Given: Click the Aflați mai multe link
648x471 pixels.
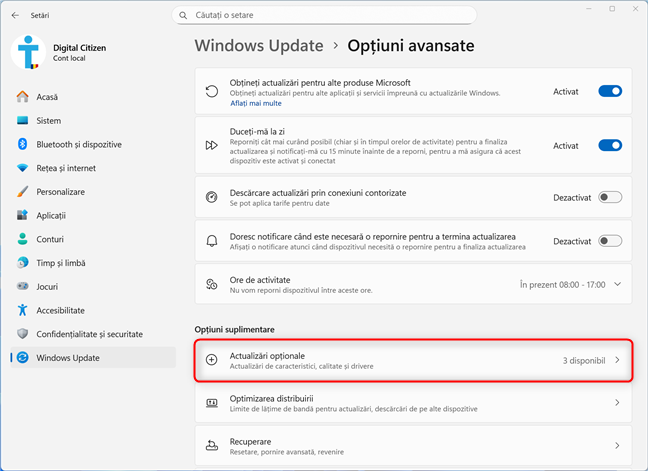Looking at the screenshot, I should click(x=256, y=103).
